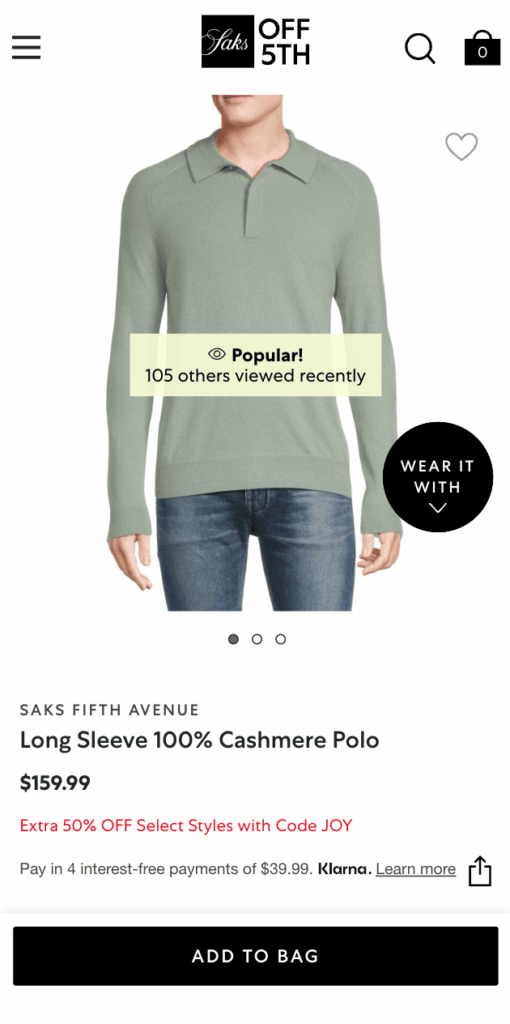The image size is (510, 1024).
Task: Select the first image carousel dot
Action: 233,639
